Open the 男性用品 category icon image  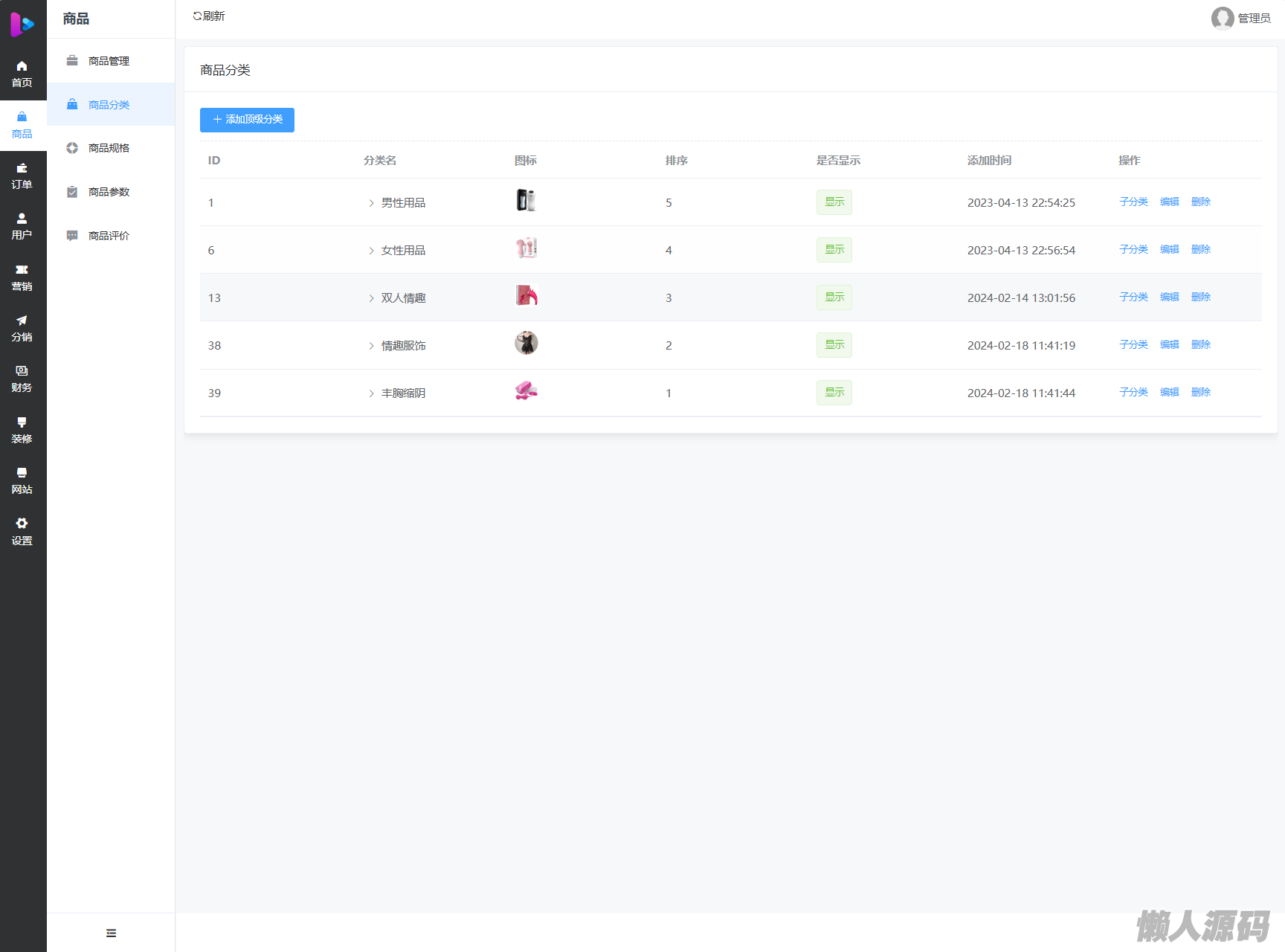pyautogui.click(x=526, y=200)
